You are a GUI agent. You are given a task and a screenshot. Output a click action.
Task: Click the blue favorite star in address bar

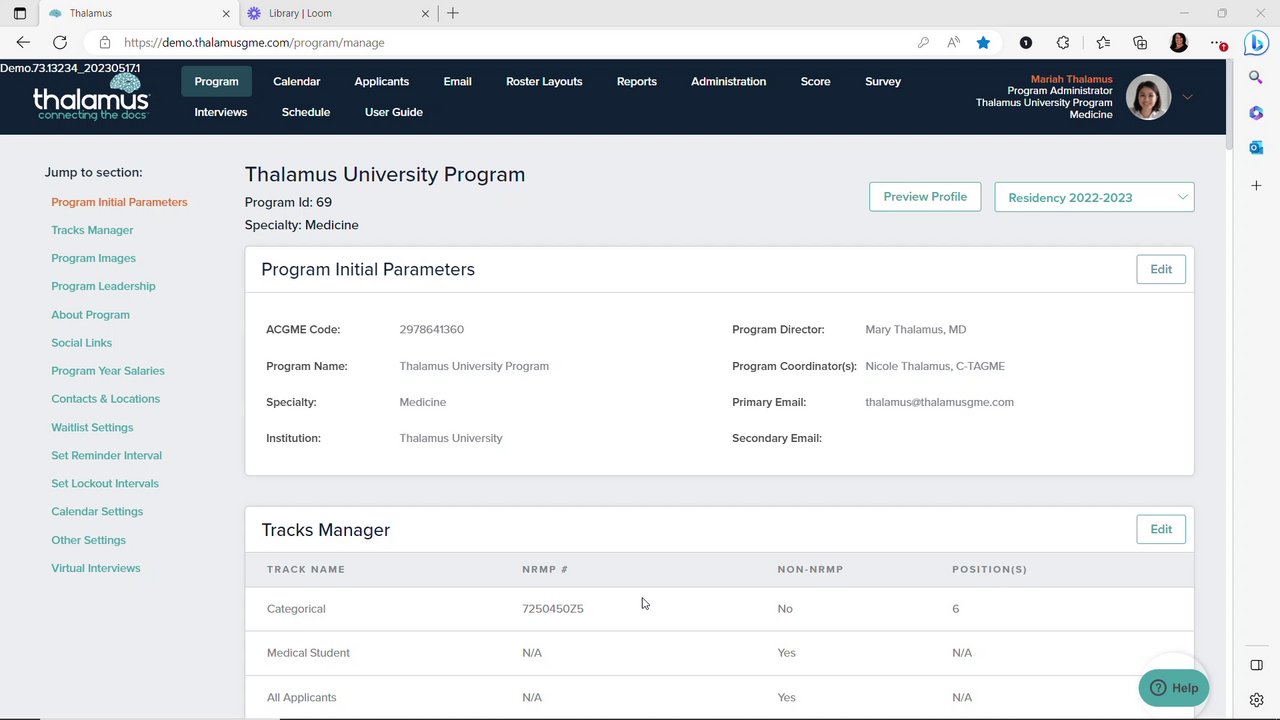click(983, 43)
